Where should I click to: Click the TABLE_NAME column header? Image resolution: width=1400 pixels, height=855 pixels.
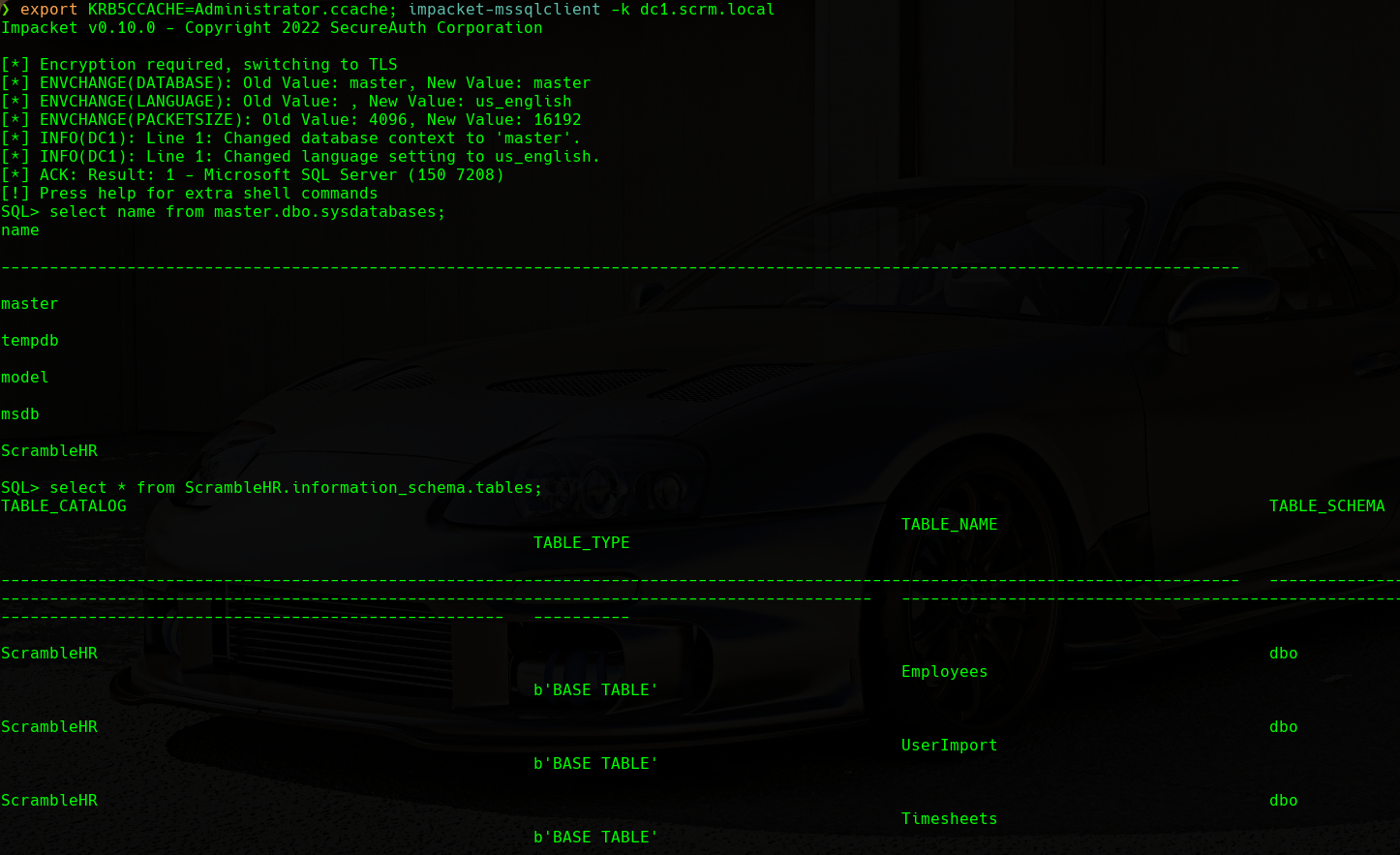pos(949,525)
